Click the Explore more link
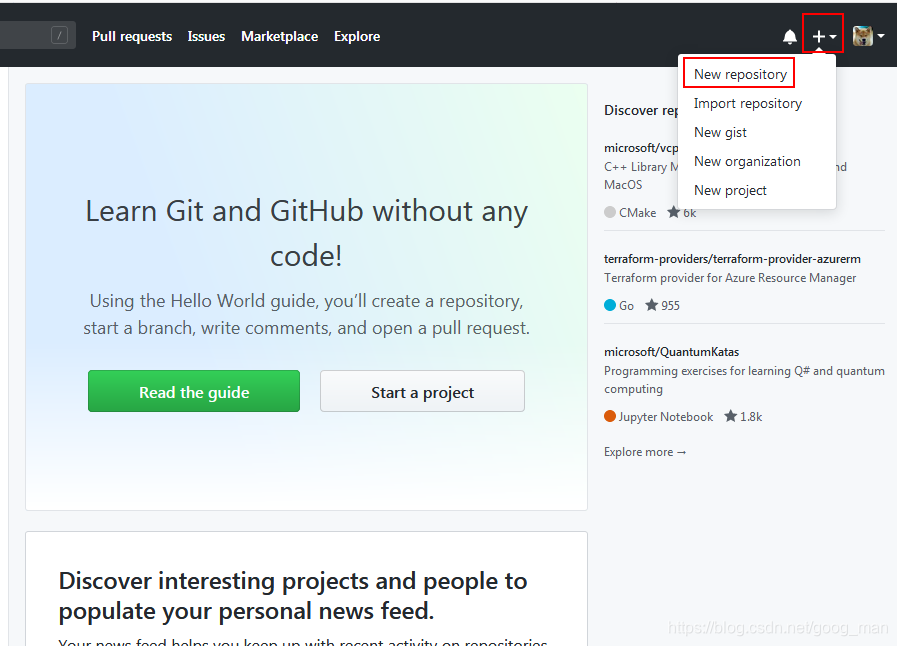Image resolution: width=897 pixels, height=646 pixels. [645, 452]
